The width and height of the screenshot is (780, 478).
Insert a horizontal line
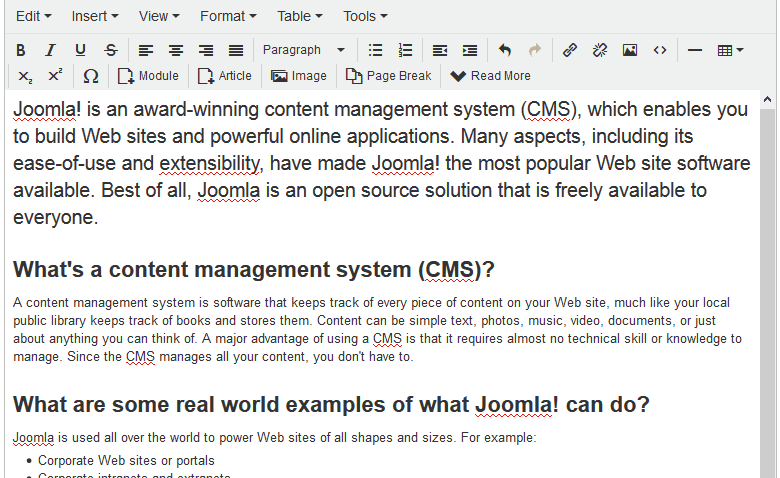(x=694, y=50)
